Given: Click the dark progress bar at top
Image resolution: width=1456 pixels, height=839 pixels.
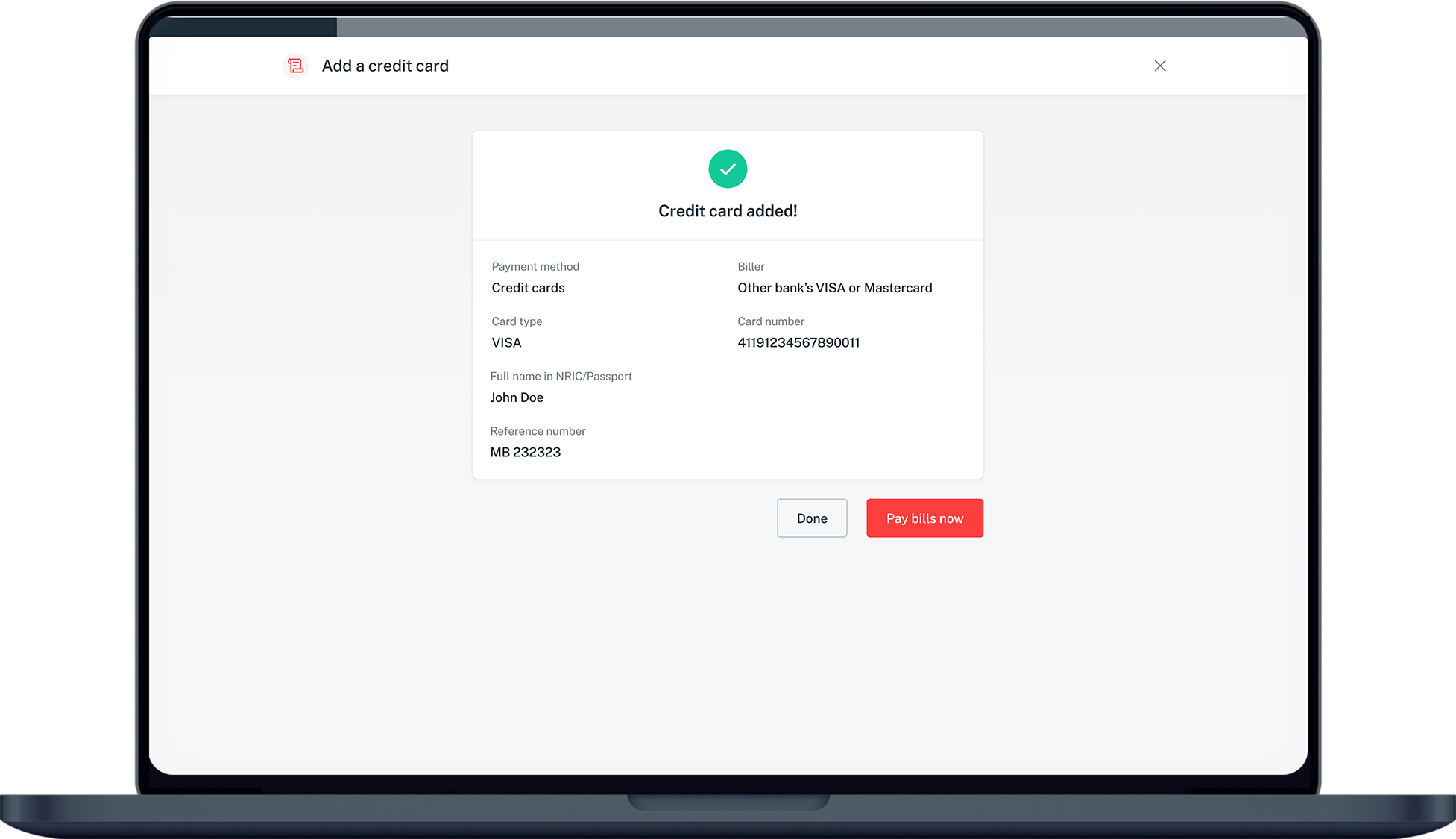Looking at the screenshot, I should (243, 27).
